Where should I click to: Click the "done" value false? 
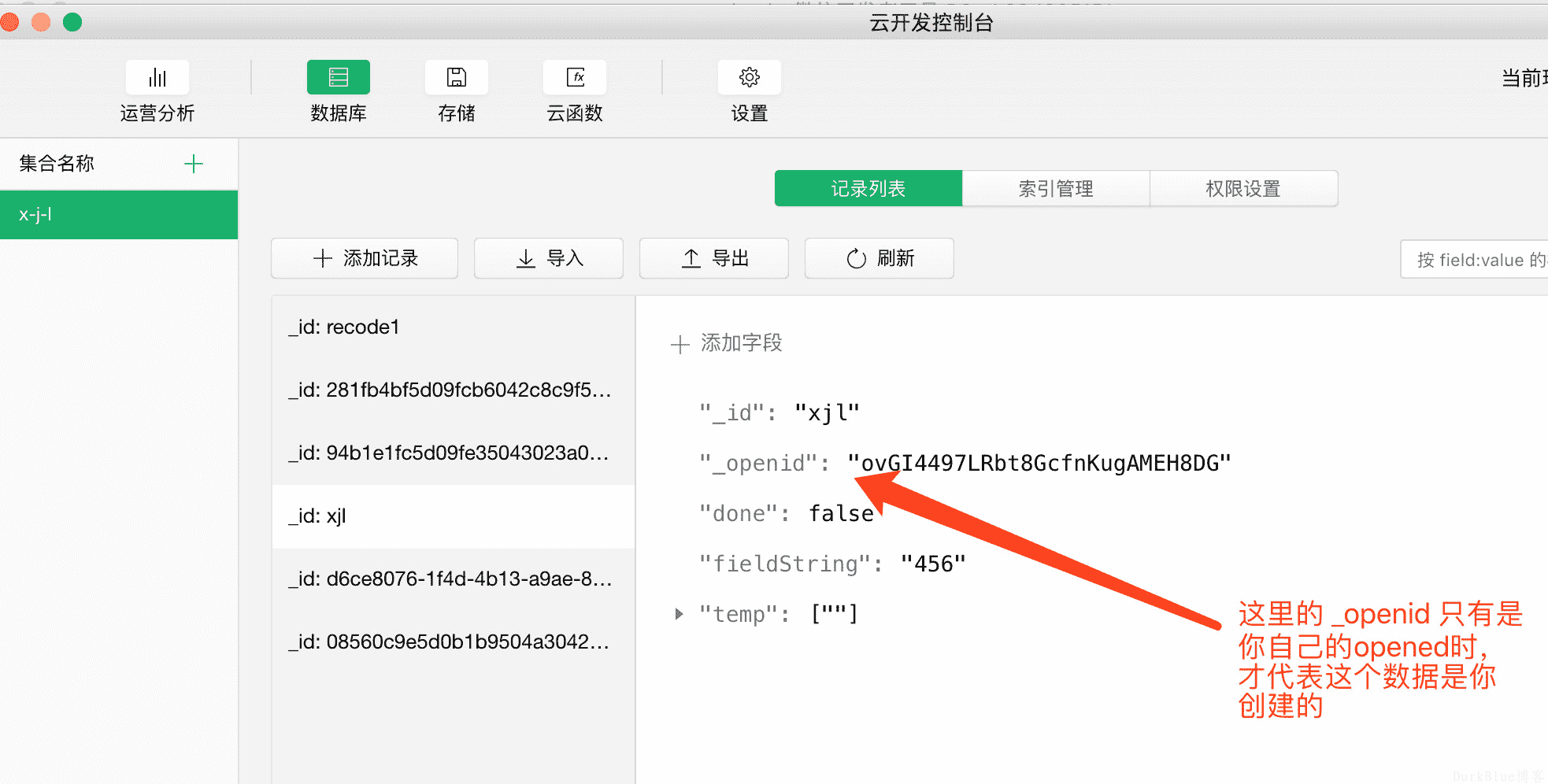click(x=841, y=513)
